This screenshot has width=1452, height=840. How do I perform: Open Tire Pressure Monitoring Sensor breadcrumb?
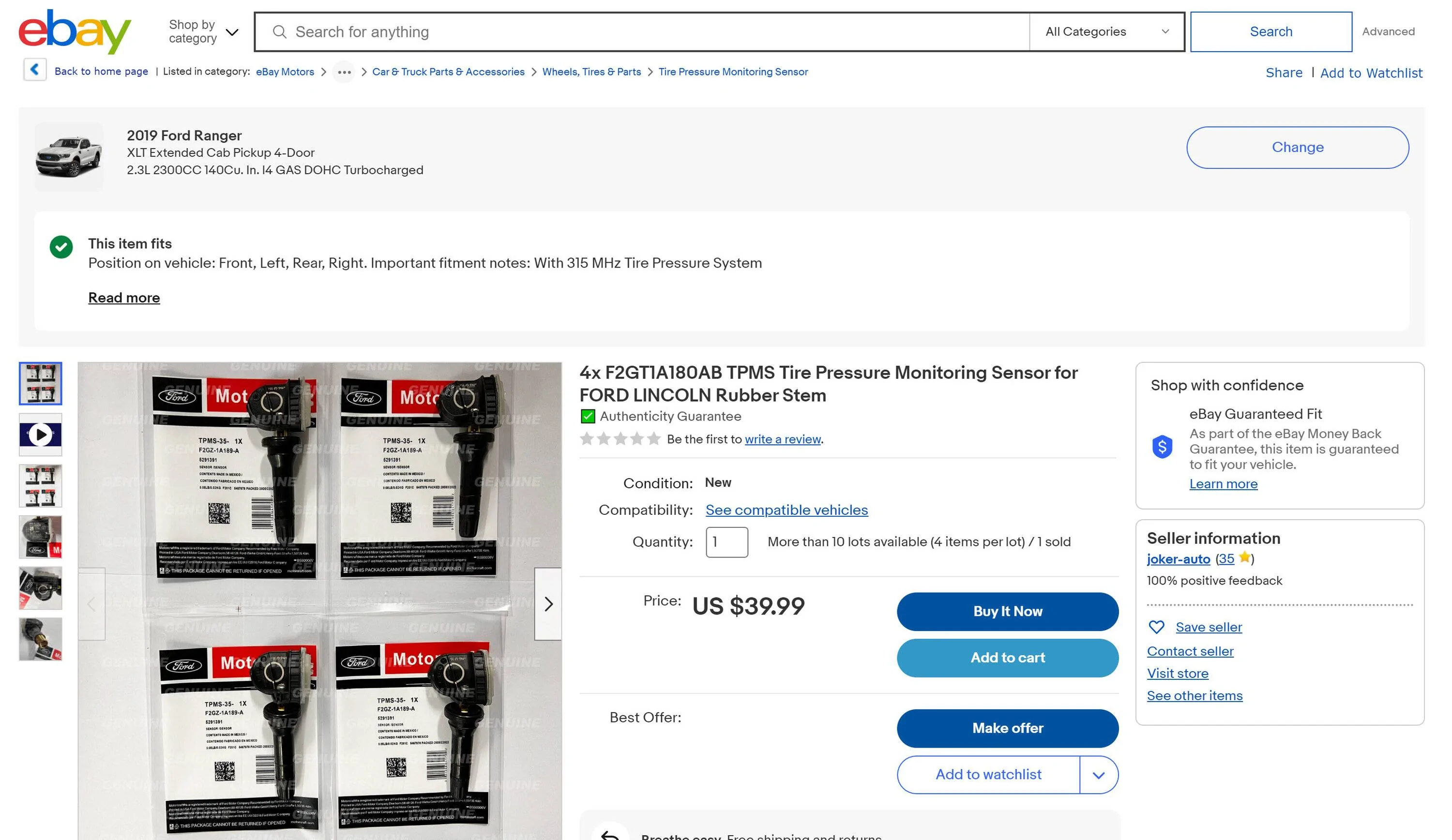pyautogui.click(x=733, y=72)
